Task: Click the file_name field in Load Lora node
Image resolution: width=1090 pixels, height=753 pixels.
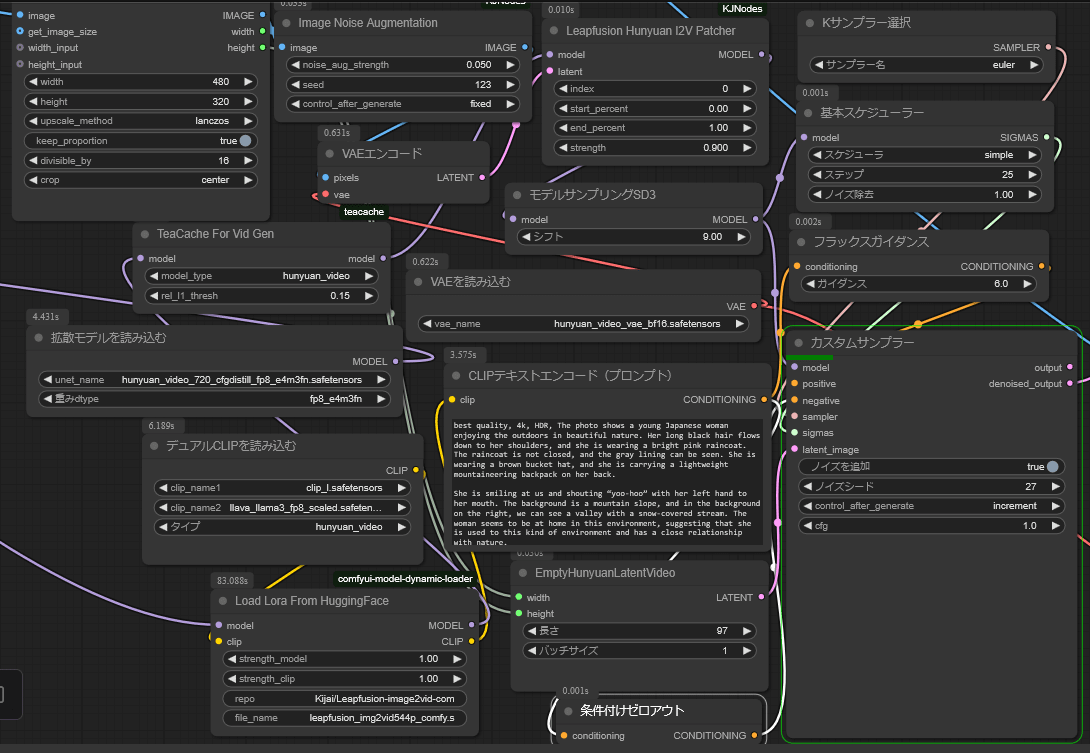Action: (345, 718)
